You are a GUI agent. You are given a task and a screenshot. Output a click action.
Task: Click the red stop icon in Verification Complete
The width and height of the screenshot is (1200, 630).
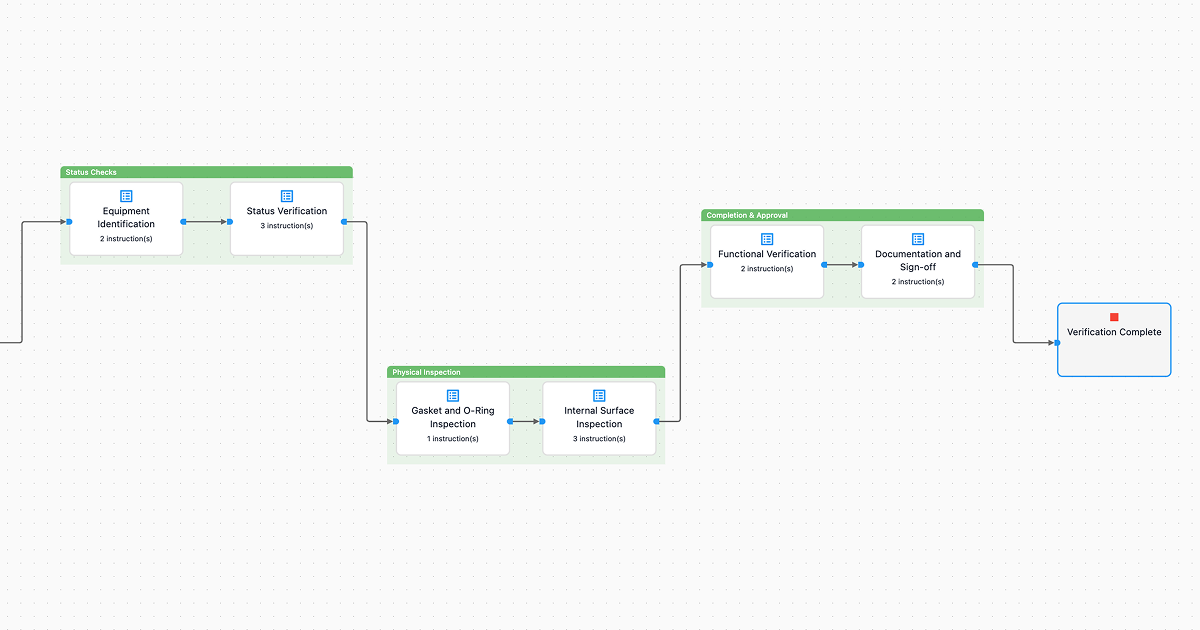point(1114,317)
